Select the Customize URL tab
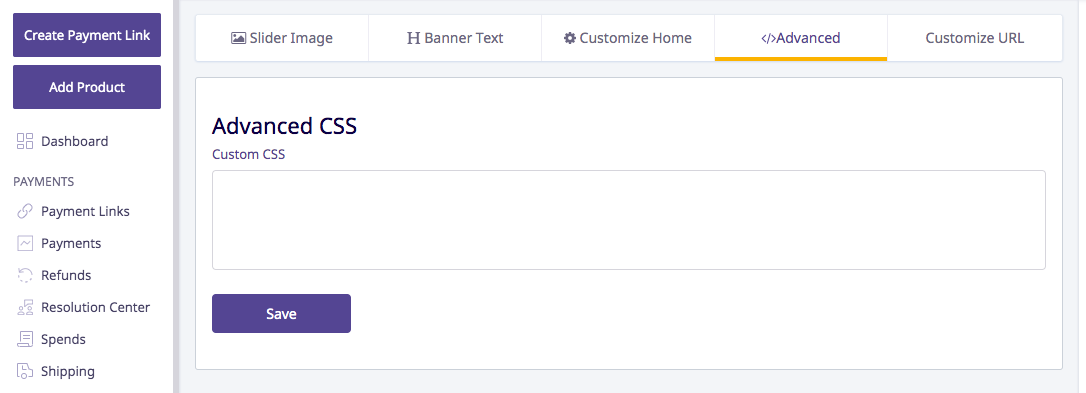The height and width of the screenshot is (393, 1086). point(974,38)
